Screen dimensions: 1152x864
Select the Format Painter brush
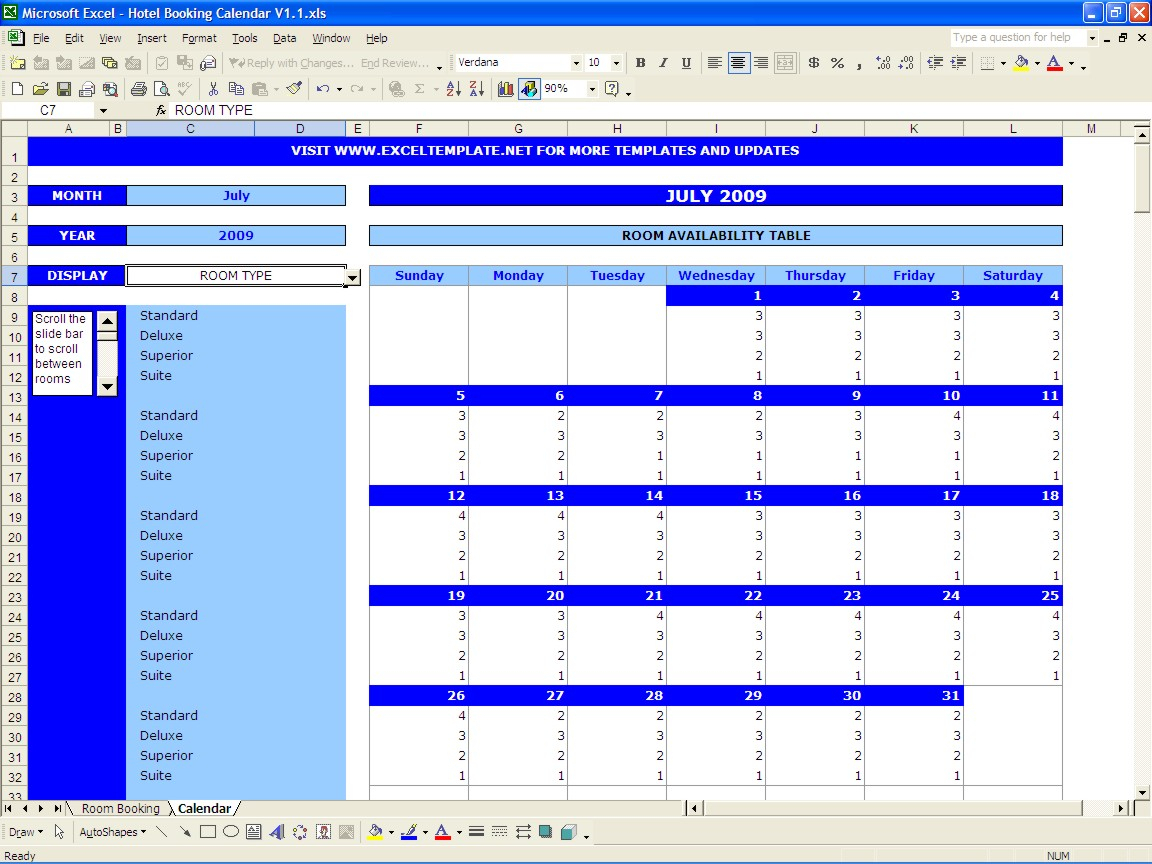pos(293,89)
